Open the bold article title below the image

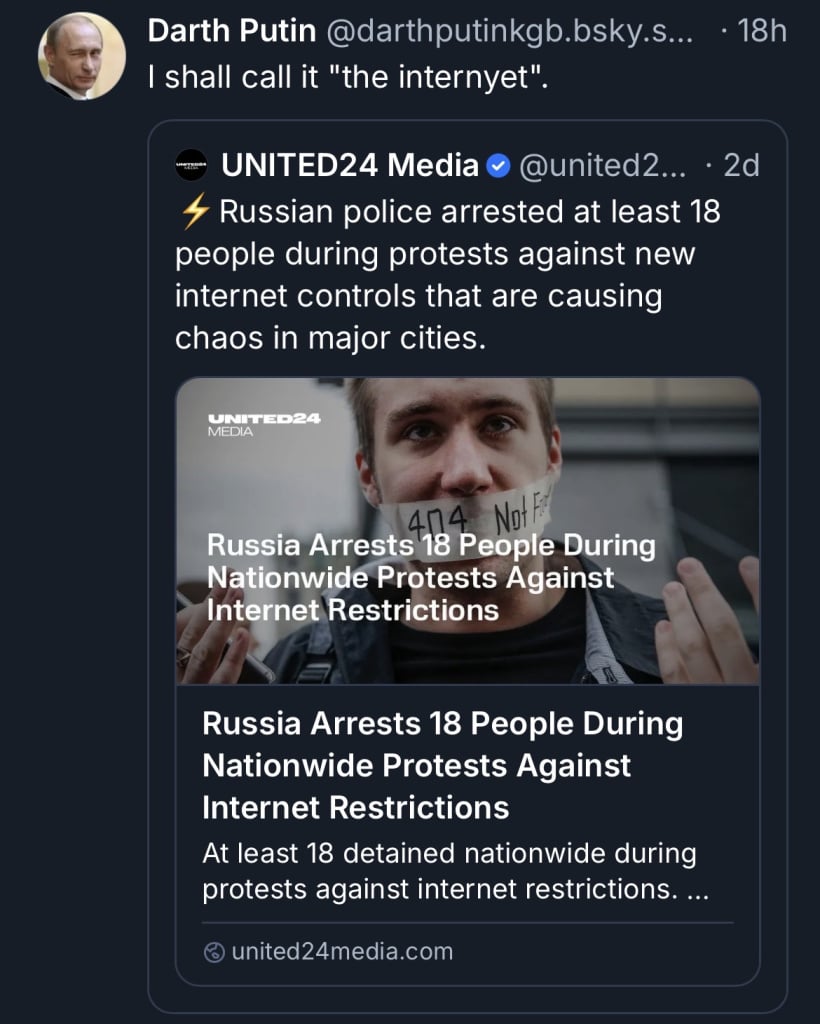[x=442, y=765]
